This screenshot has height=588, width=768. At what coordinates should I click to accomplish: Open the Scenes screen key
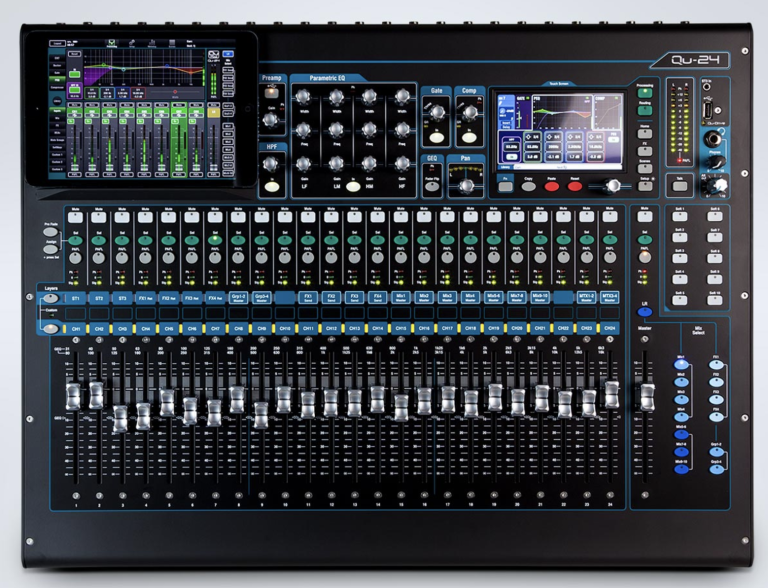645,168
